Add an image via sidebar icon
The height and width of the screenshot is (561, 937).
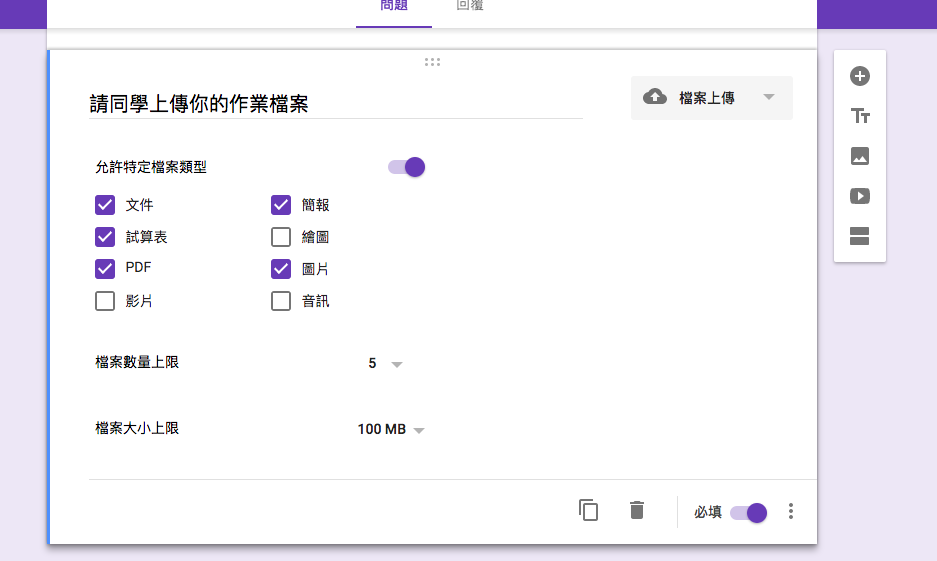click(x=859, y=156)
